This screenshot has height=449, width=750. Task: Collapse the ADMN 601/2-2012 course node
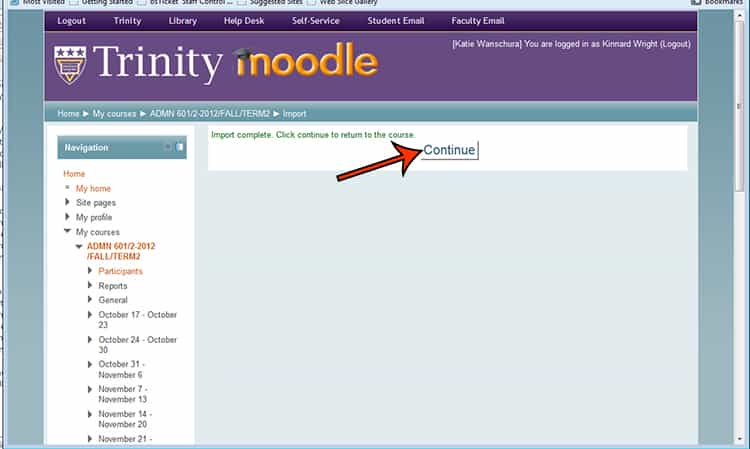pyautogui.click(x=79, y=246)
